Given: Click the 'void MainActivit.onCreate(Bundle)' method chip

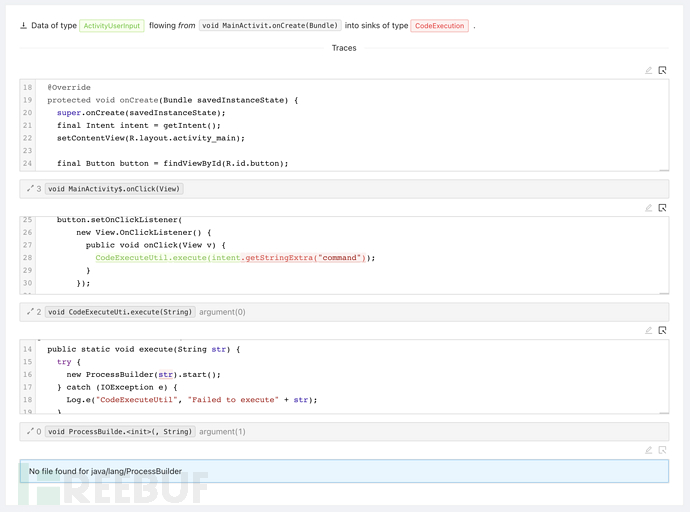Looking at the screenshot, I should (x=270, y=25).
